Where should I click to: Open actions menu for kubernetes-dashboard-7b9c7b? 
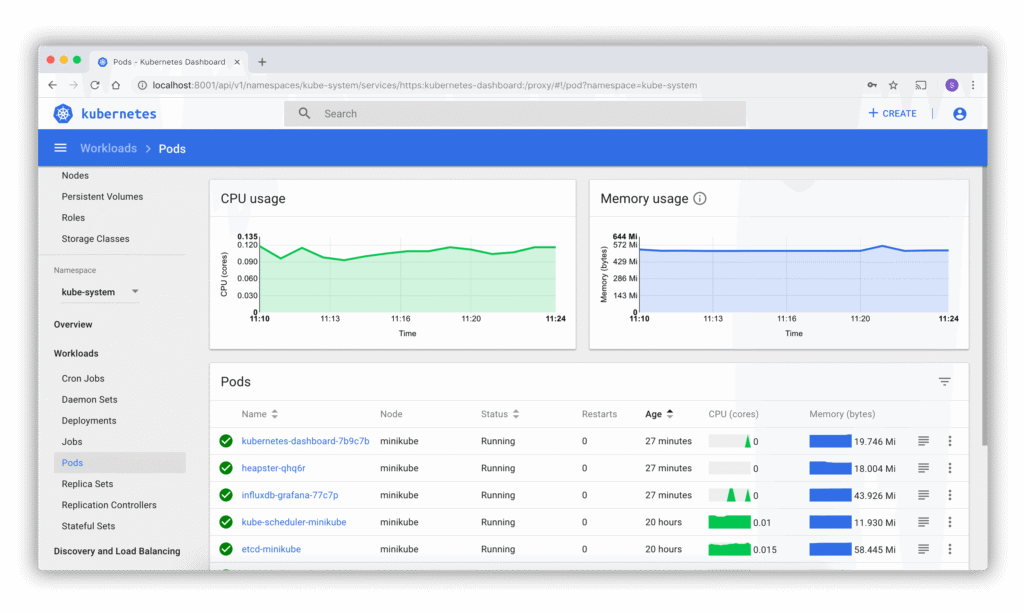(x=950, y=442)
